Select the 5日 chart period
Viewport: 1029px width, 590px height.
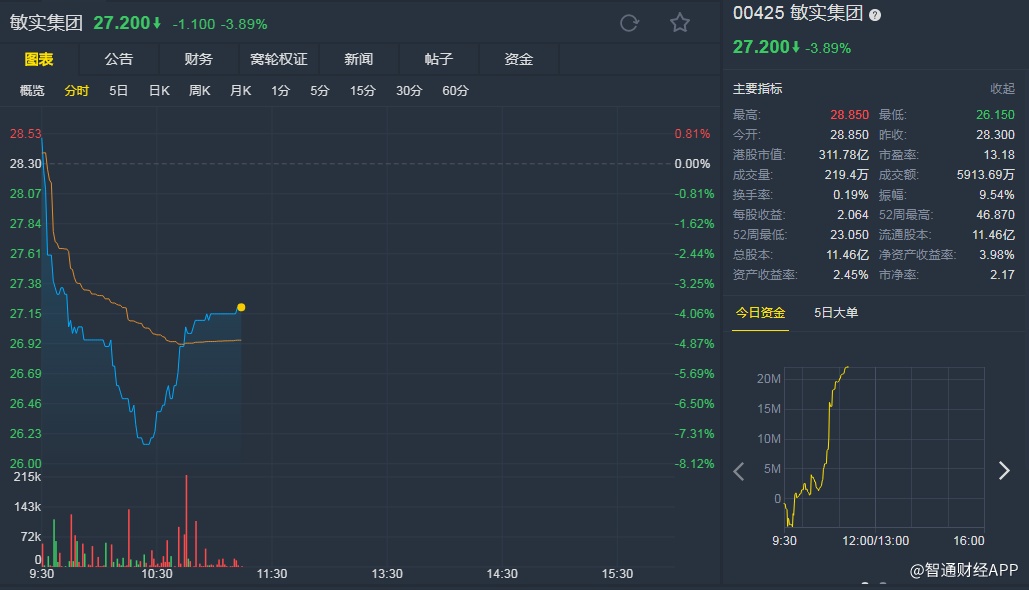[119, 91]
